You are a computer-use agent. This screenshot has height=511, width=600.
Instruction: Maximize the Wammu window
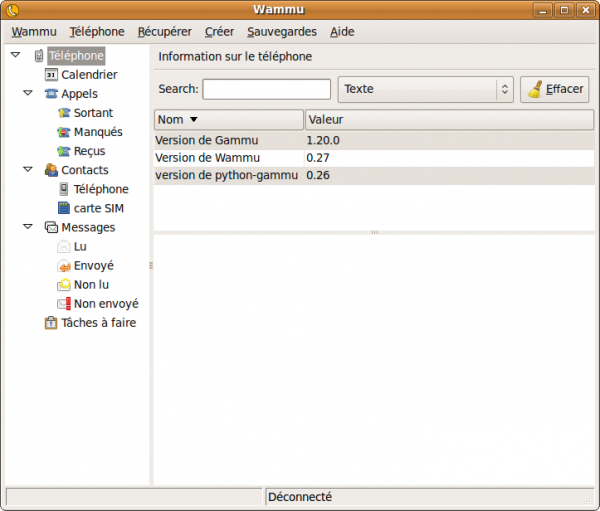point(564,10)
